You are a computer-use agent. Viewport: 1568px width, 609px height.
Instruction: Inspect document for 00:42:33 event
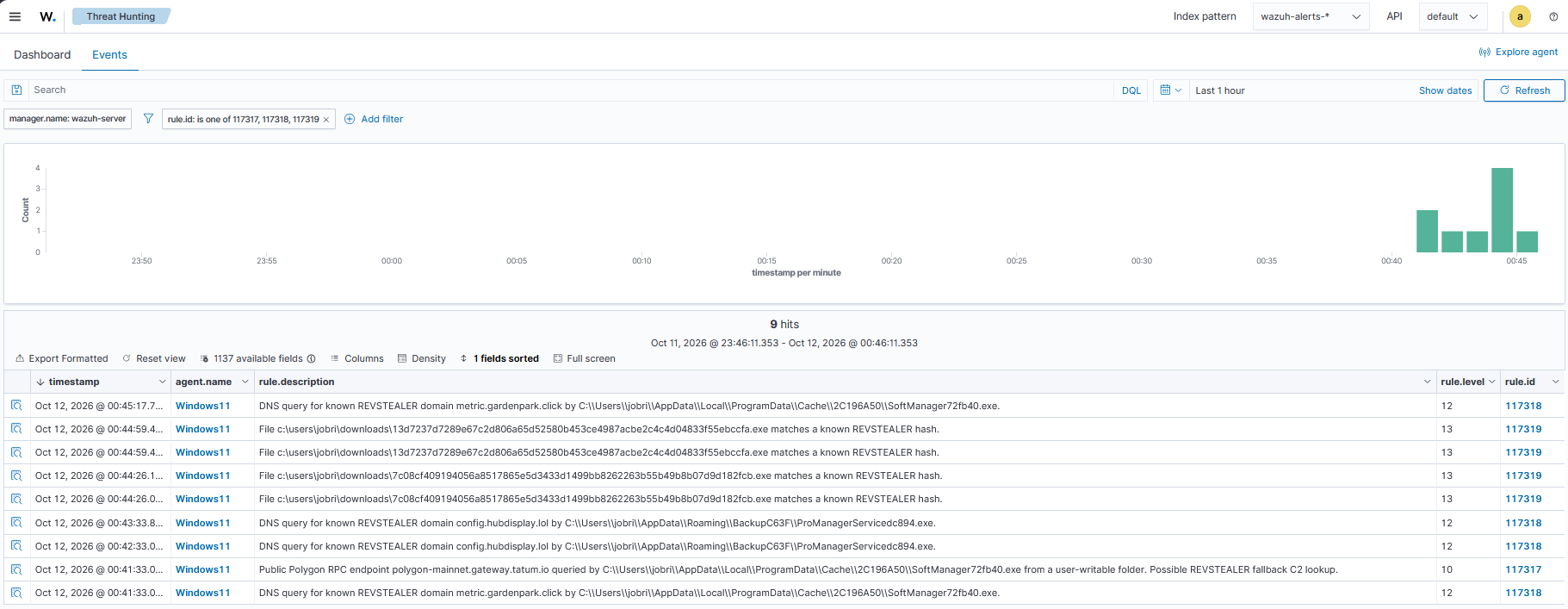point(16,546)
